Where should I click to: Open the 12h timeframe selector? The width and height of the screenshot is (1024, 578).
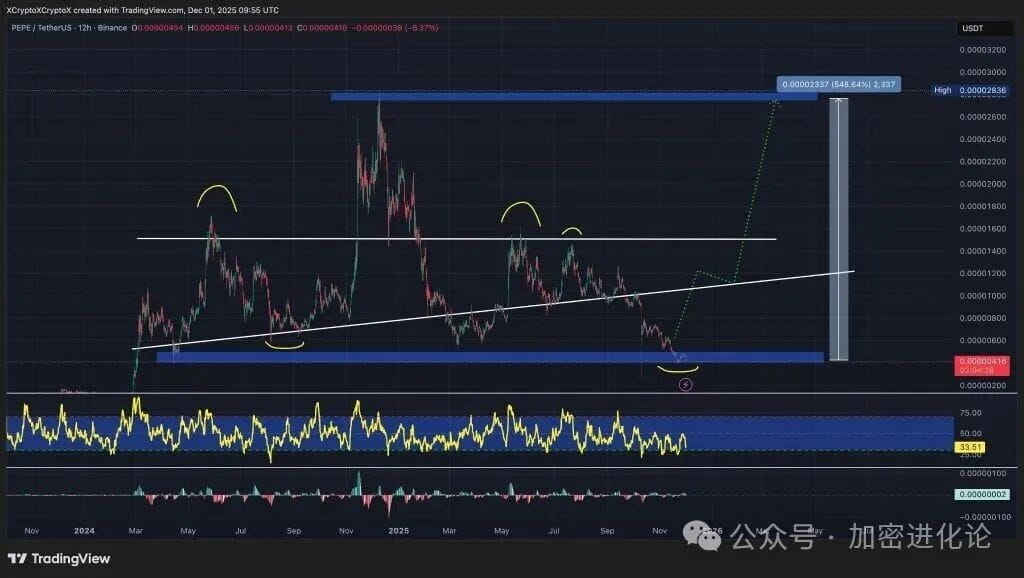coord(83,27)
